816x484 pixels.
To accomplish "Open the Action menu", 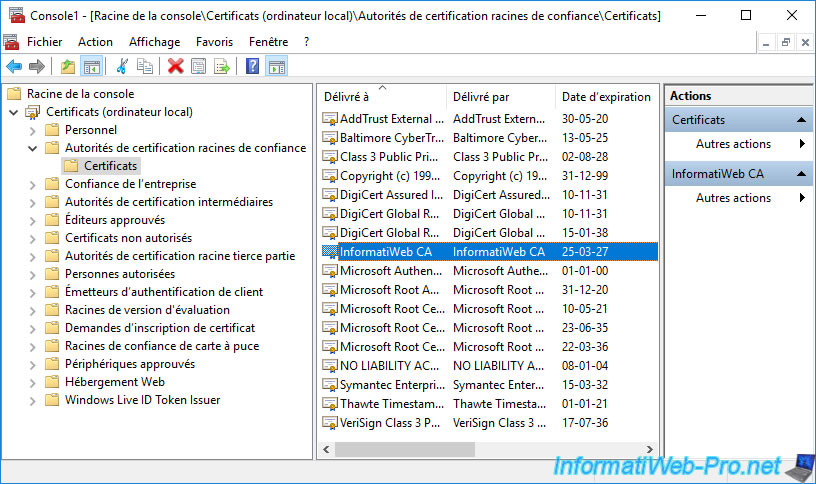I will click(x=95, y=42).
